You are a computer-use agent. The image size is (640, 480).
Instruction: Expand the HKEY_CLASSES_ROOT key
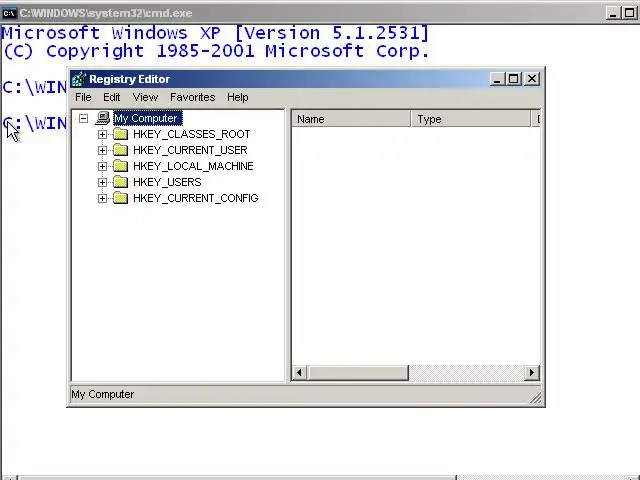point(102,134)
